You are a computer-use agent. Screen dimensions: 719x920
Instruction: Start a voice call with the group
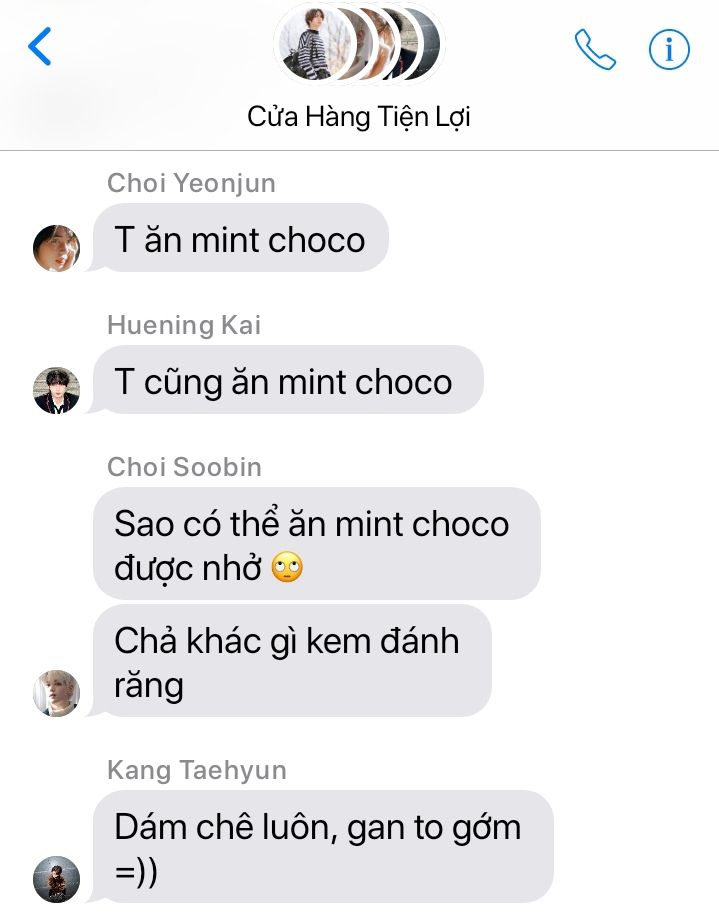pos(595,49)
